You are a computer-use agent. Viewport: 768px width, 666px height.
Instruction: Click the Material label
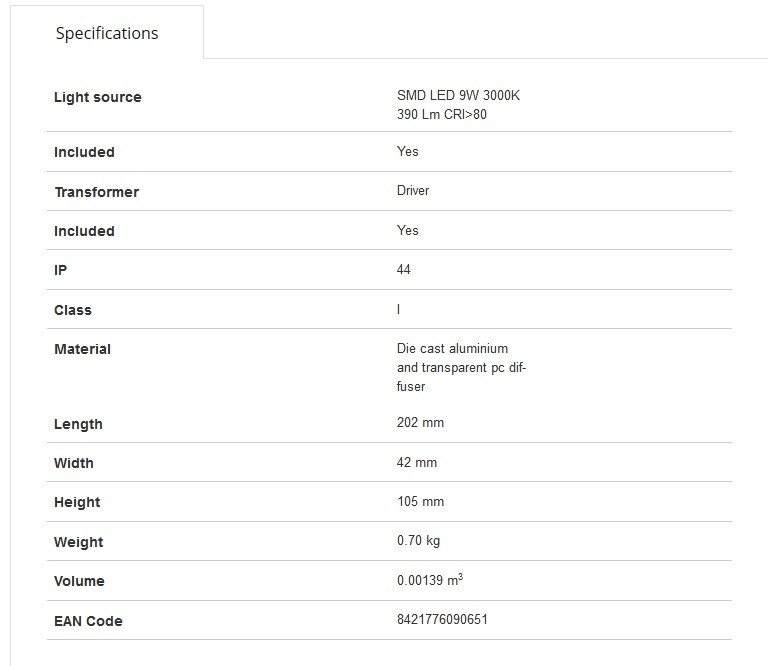tap(82, 349)
